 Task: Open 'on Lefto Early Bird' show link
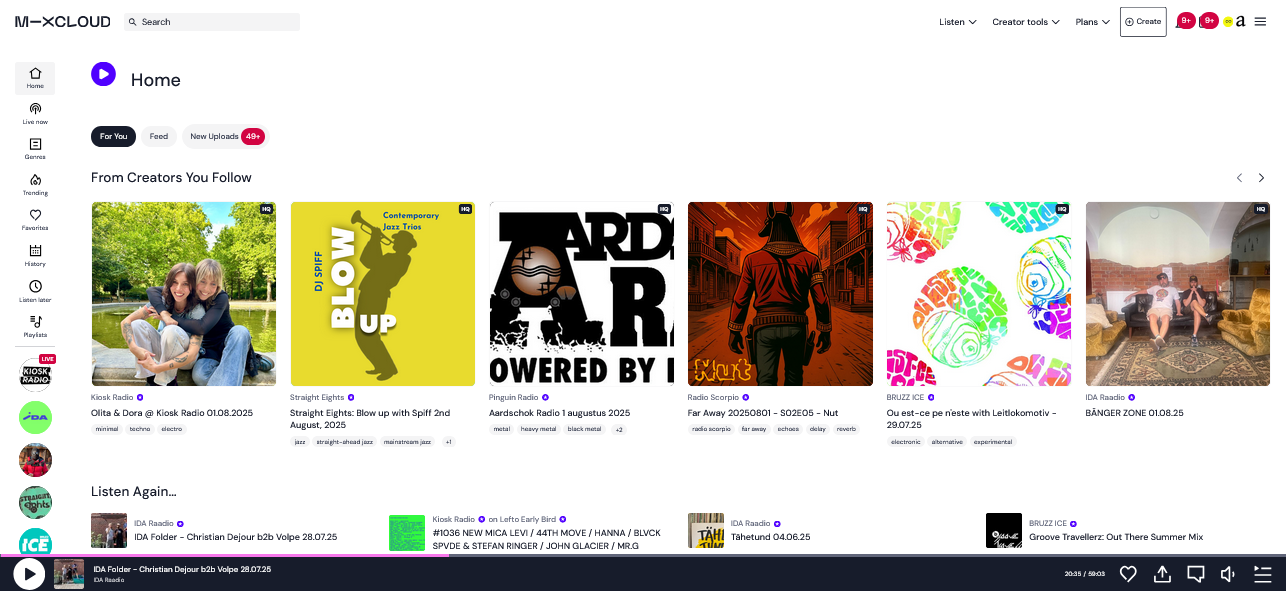pos(522,520)
